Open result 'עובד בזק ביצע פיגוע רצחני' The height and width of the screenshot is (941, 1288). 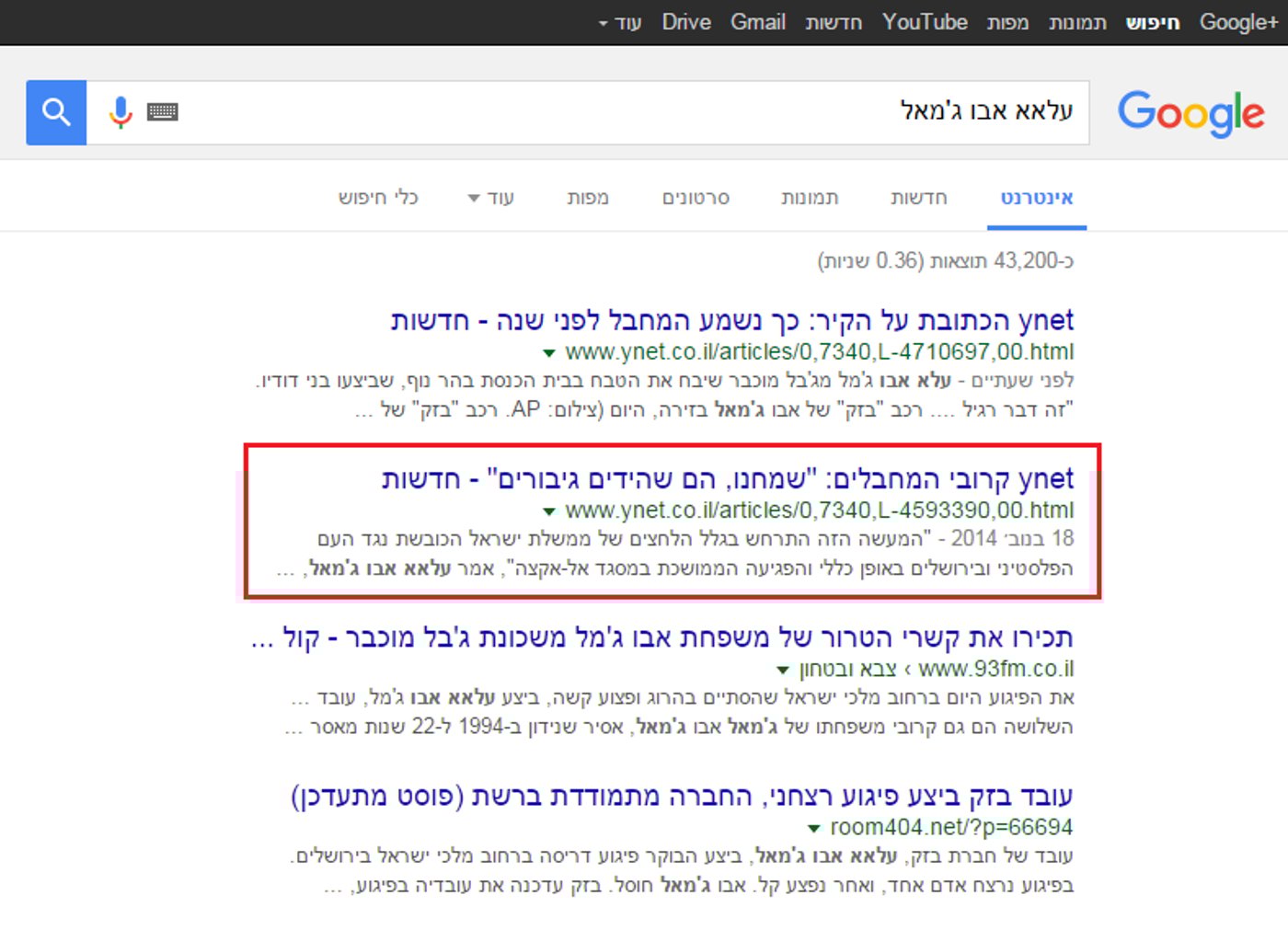tap(682, 795)
